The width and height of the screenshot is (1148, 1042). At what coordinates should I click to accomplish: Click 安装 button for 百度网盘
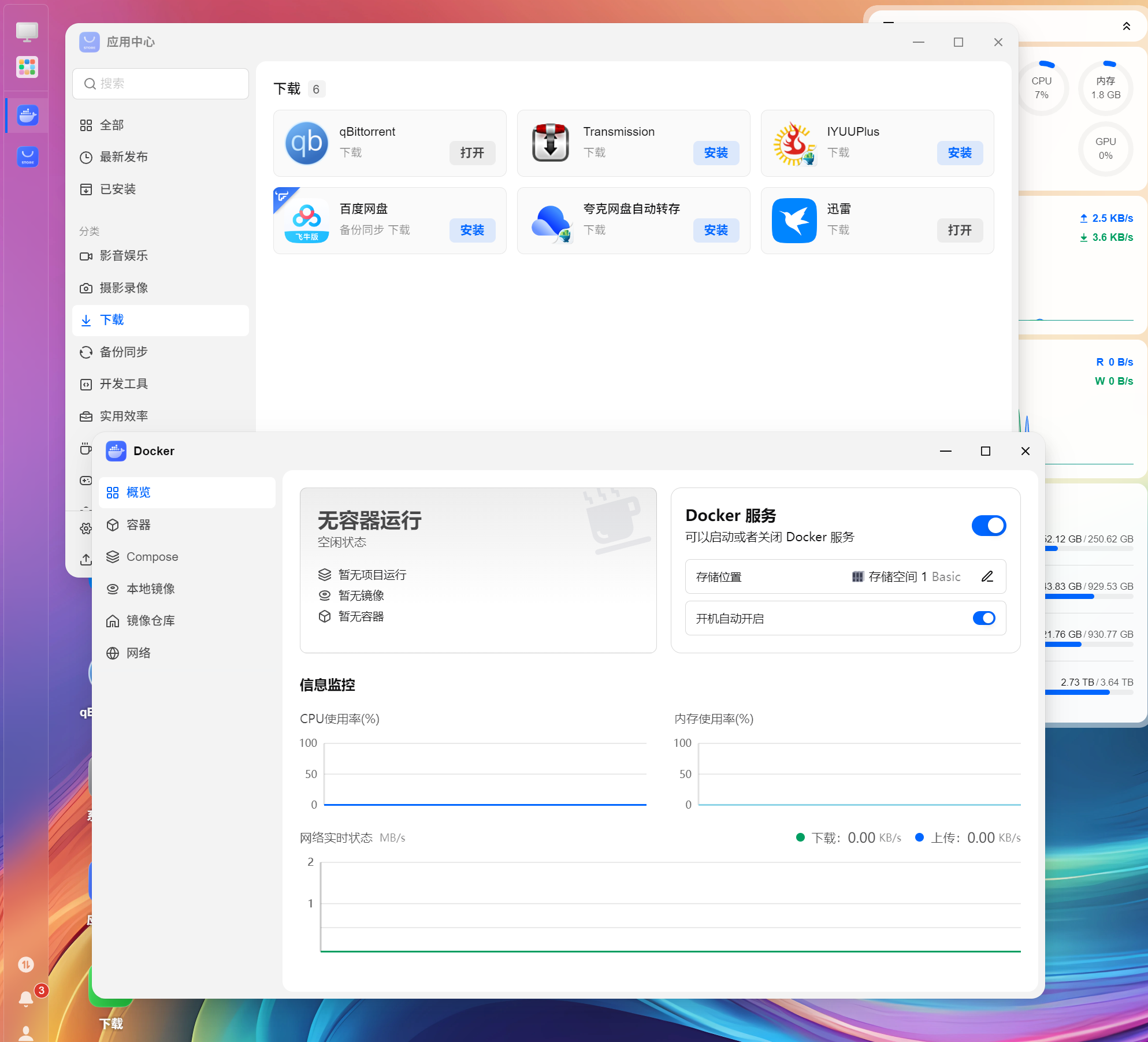click(x=472, y=230)
